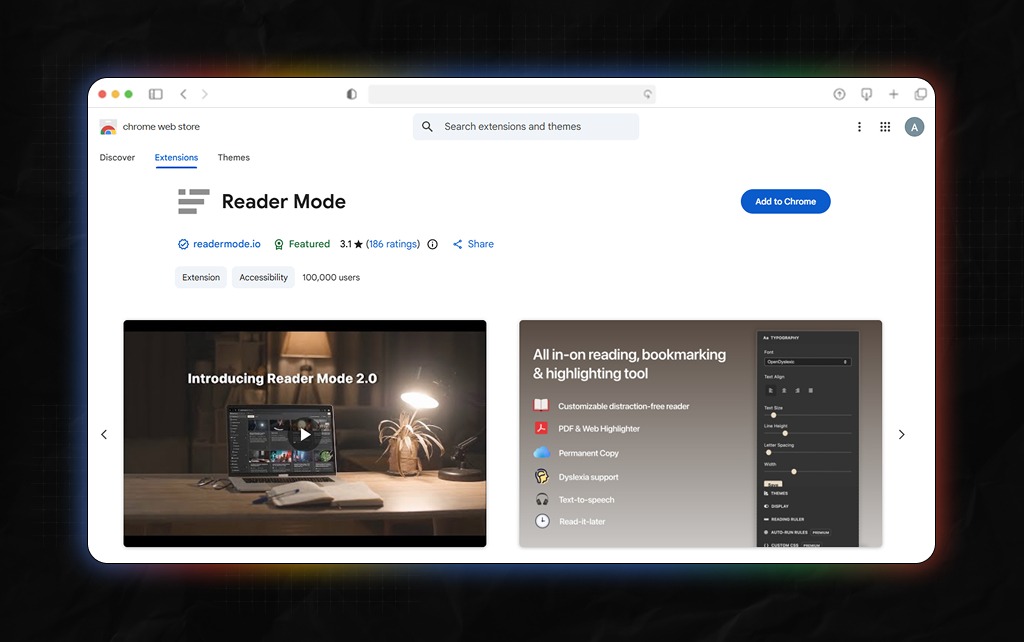Open the browser share icon

tap(839, 94)
